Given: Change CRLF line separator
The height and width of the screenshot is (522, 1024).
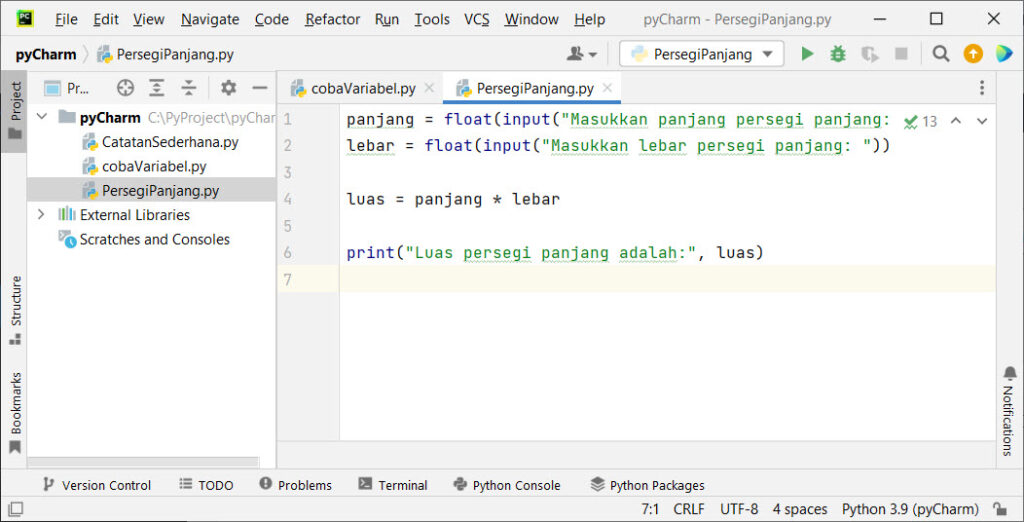Looking at the screenshot, I should click(689, 509).
